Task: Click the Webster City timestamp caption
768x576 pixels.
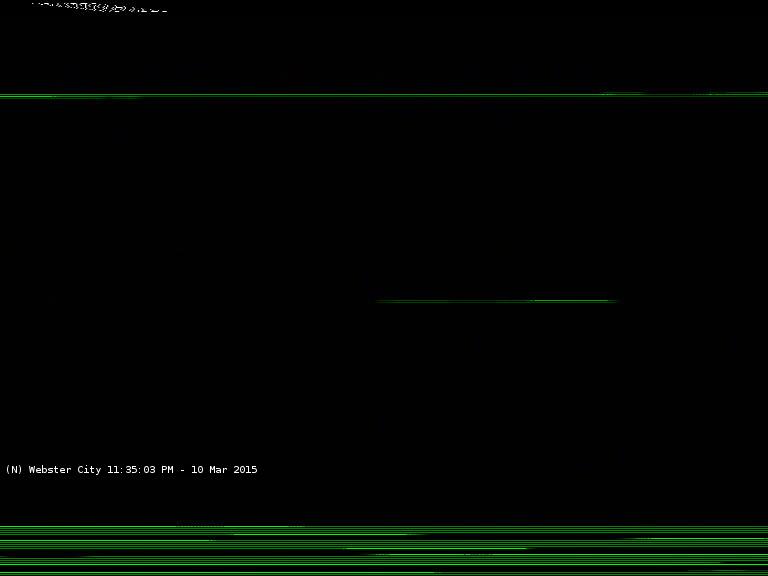Action: pos(131,469)
